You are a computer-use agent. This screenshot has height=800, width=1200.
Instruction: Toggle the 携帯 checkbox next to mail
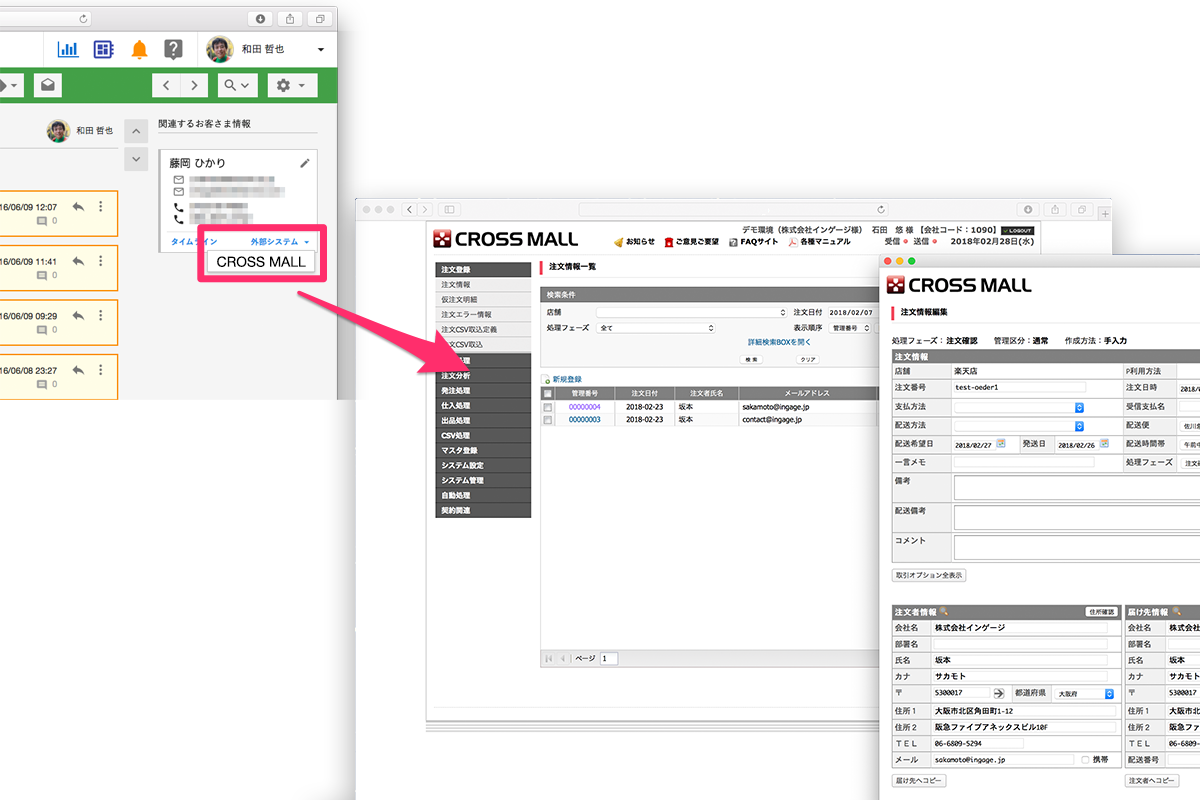click(1085, 760)
